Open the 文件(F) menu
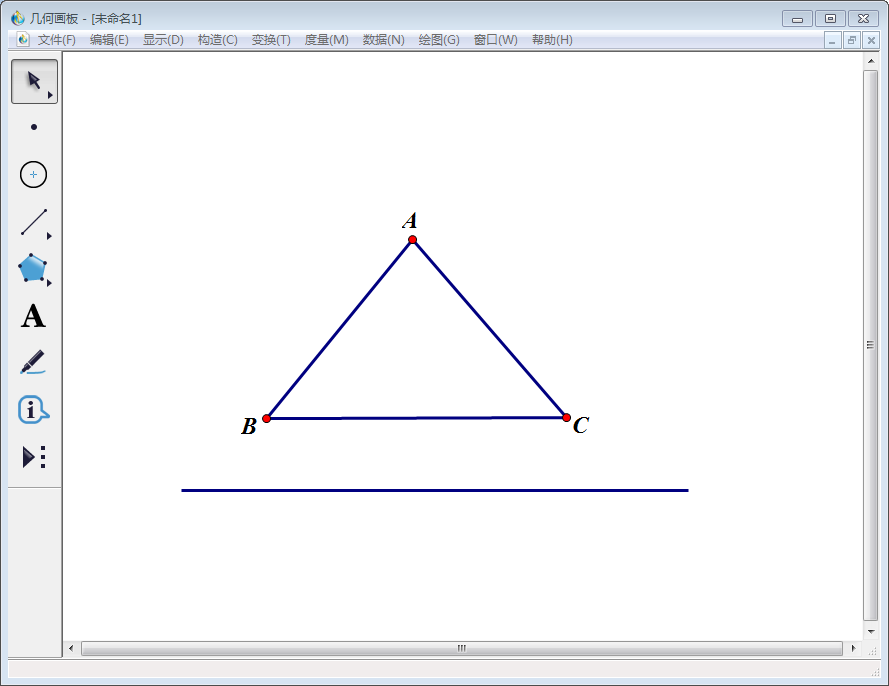The height and width of the screenshot is (686, 889). coord(57,40)
